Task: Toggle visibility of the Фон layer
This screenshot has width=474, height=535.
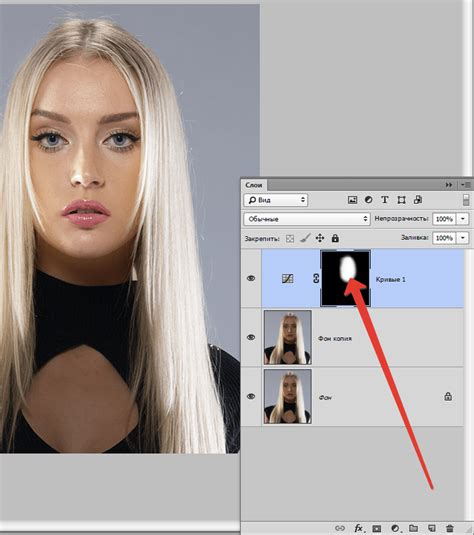Action: point(251,396)
